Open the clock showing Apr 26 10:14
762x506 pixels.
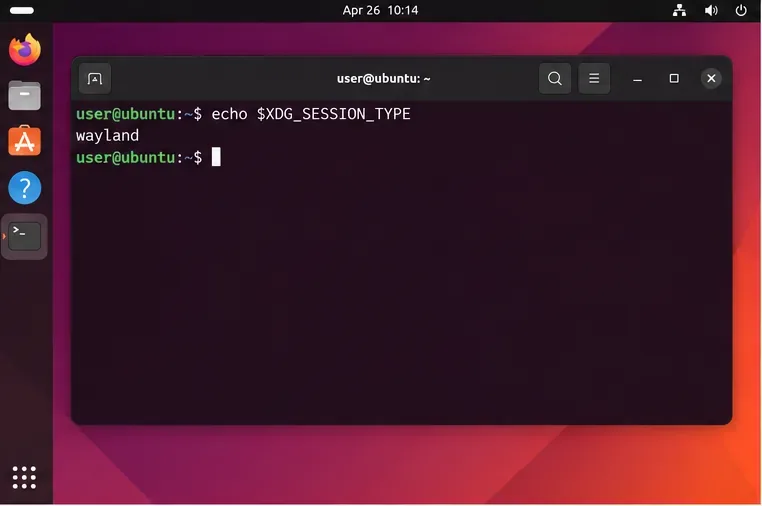tap(380, 10)
